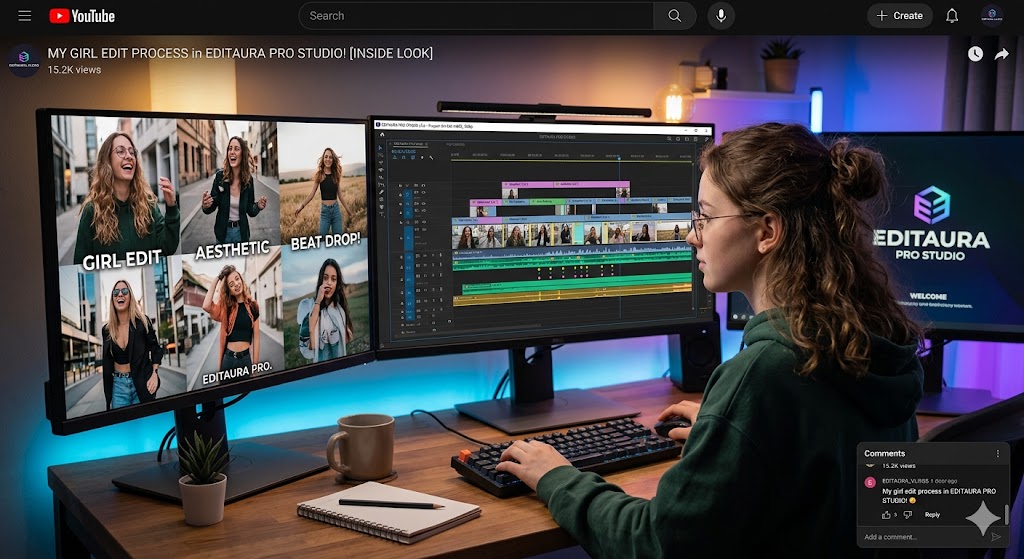Viewport: 1024px width, 559px height.
Task: Open the Comments panel three-dot menu
Action: pyautogui.click(x=997, y=453)
